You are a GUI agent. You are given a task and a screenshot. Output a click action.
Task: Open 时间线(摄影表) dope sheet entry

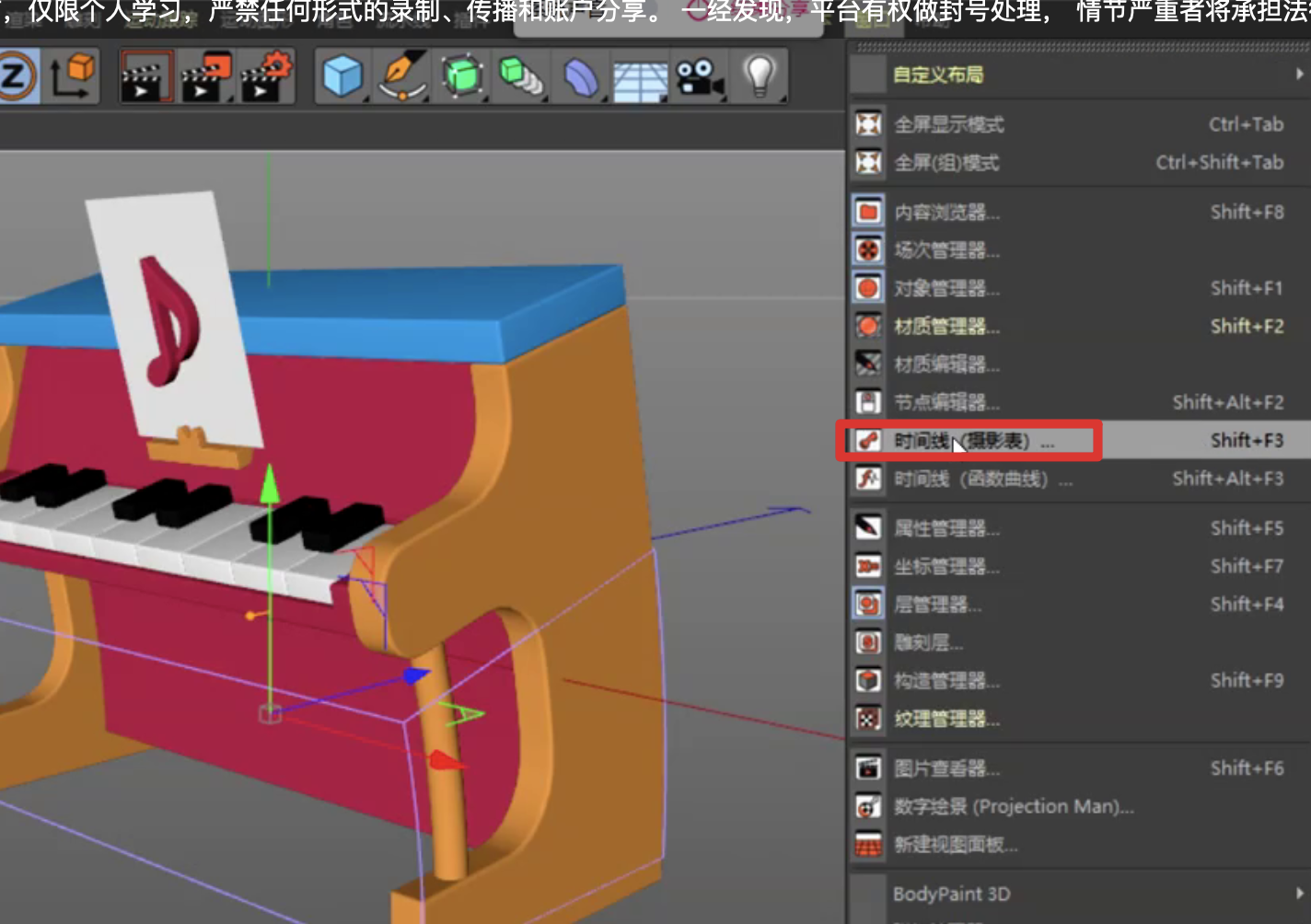(1079, 441)
